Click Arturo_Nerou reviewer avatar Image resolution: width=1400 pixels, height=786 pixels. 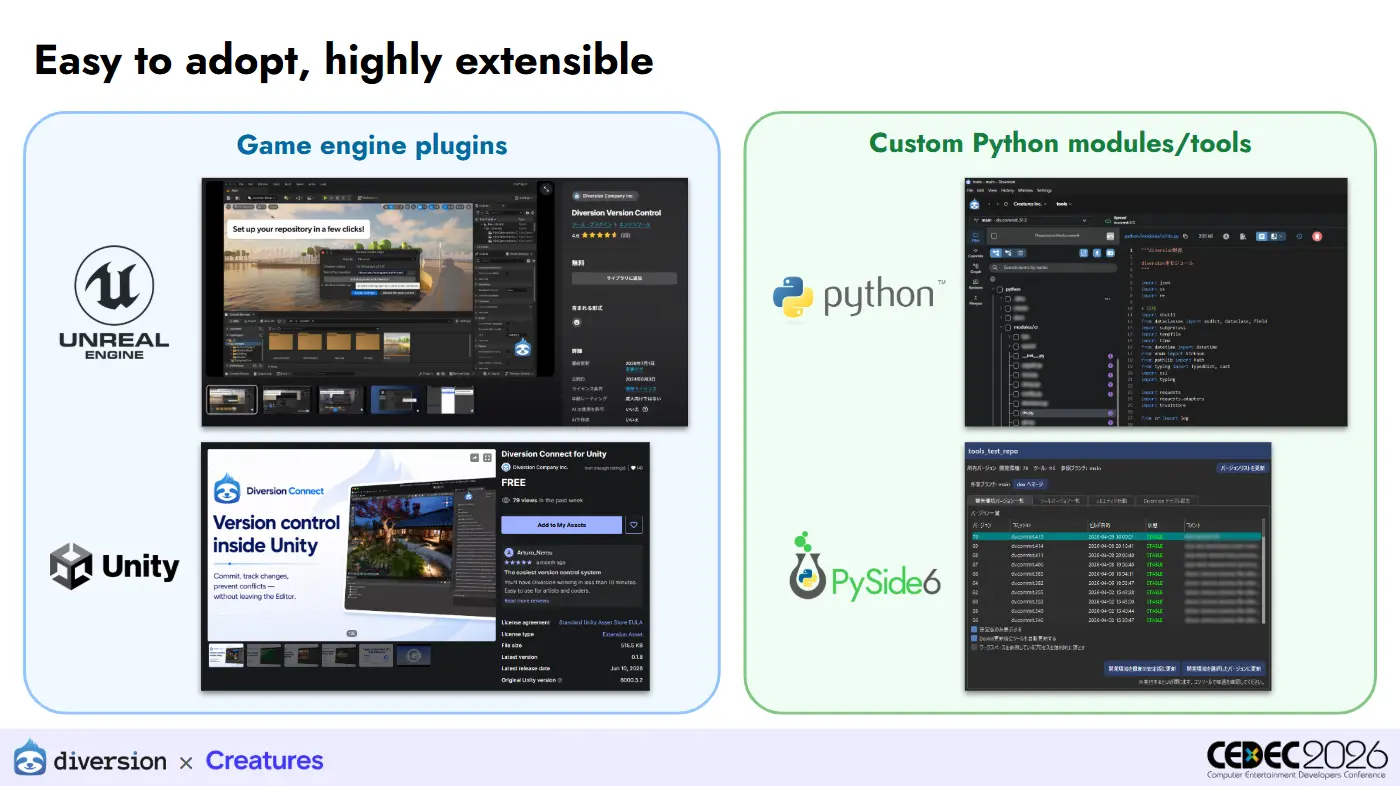pos(509,552)
